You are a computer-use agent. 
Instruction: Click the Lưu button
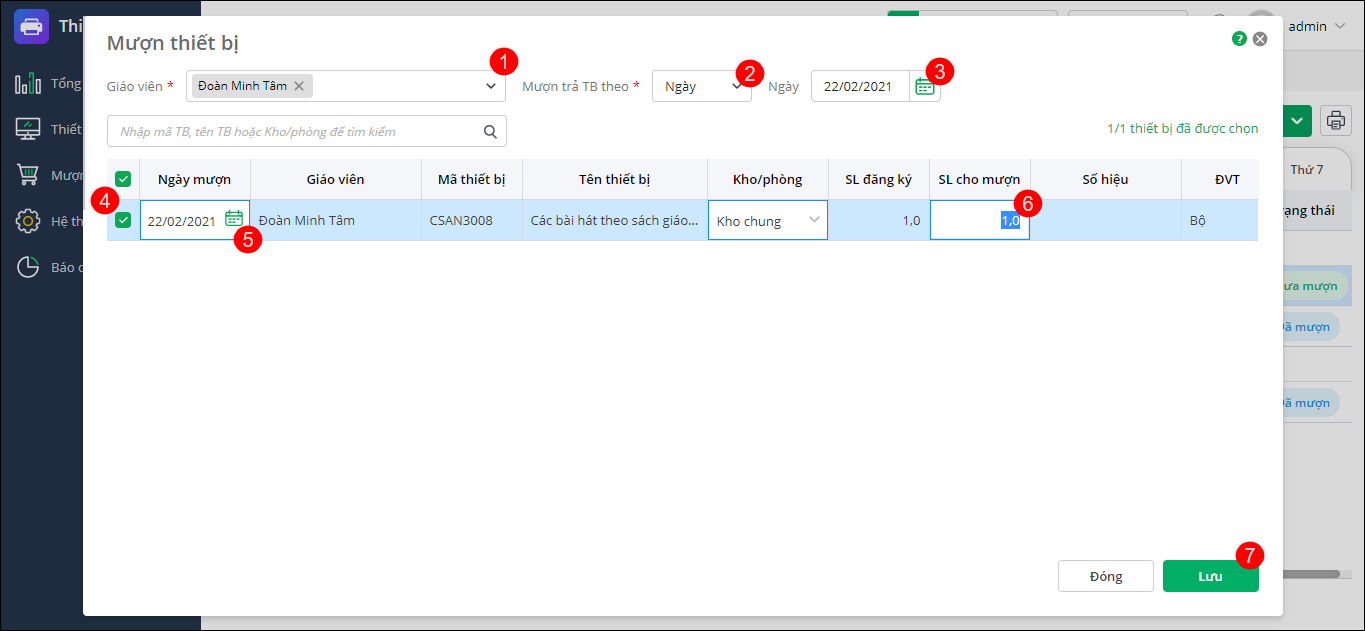1211,576
